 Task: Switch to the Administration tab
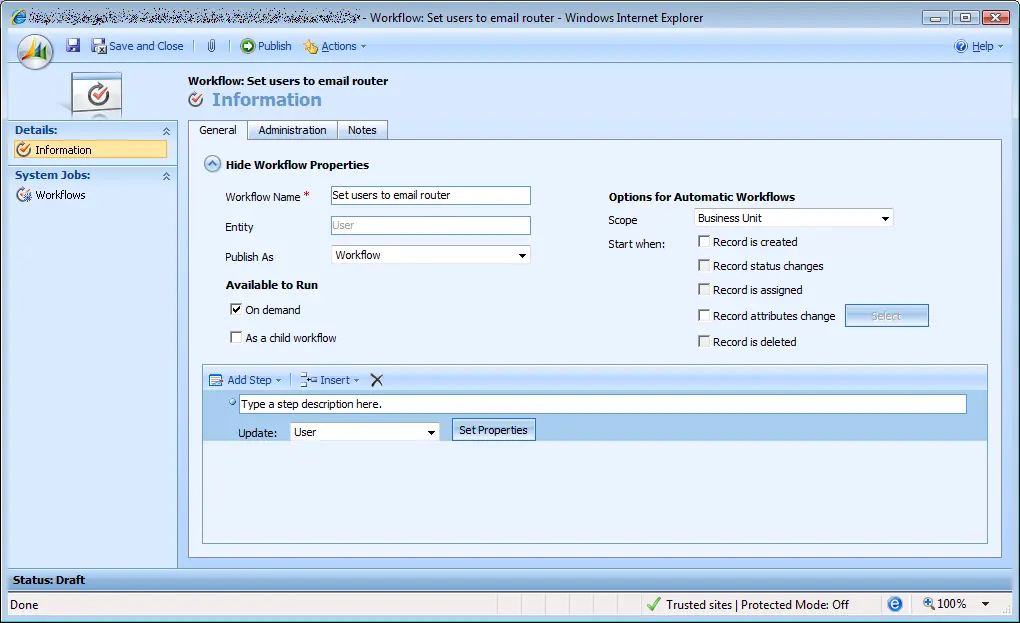pyautogui.click(x=292, y=130)
